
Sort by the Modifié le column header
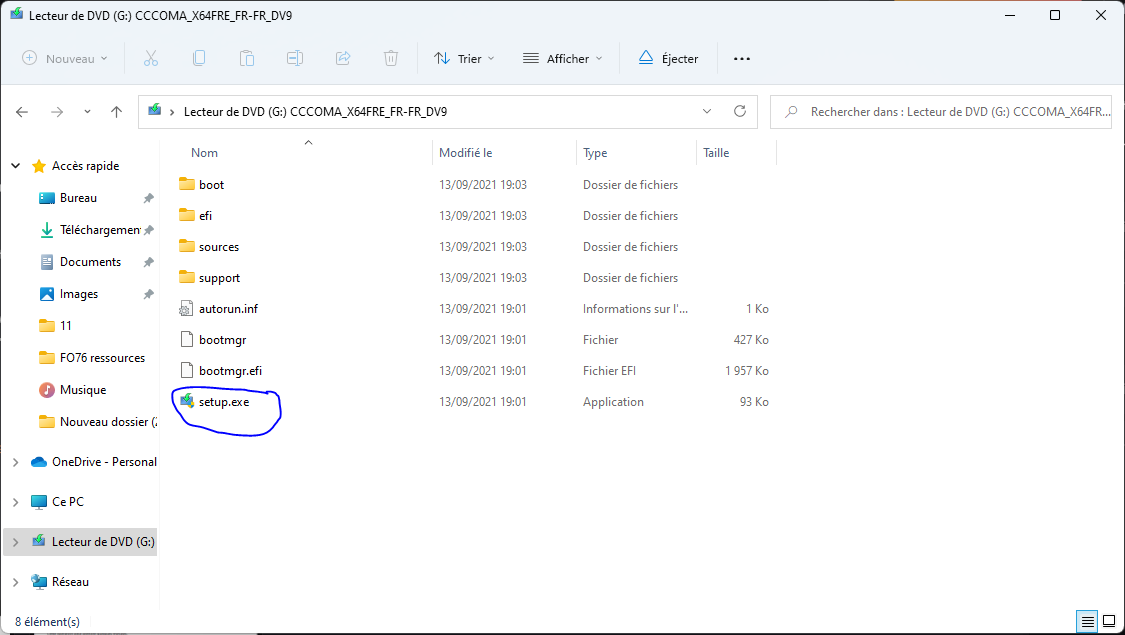click(465, 153)
